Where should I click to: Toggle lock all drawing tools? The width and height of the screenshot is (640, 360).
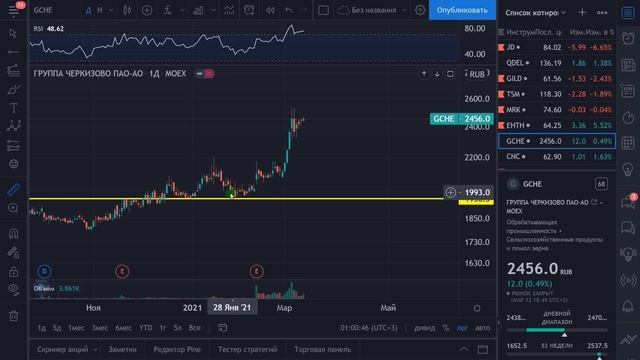(13, 271)
